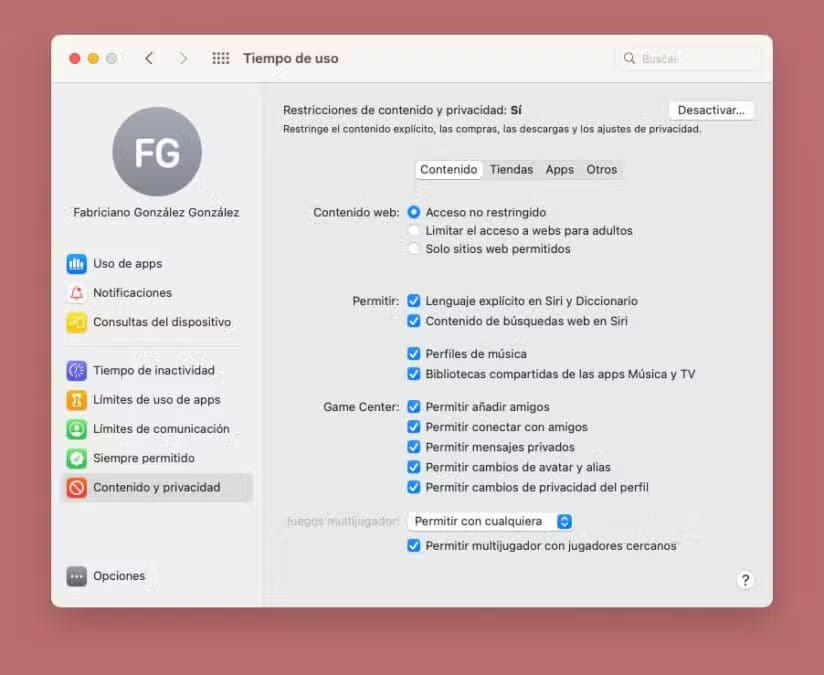Open help with the question mark button

click(745, 580)
